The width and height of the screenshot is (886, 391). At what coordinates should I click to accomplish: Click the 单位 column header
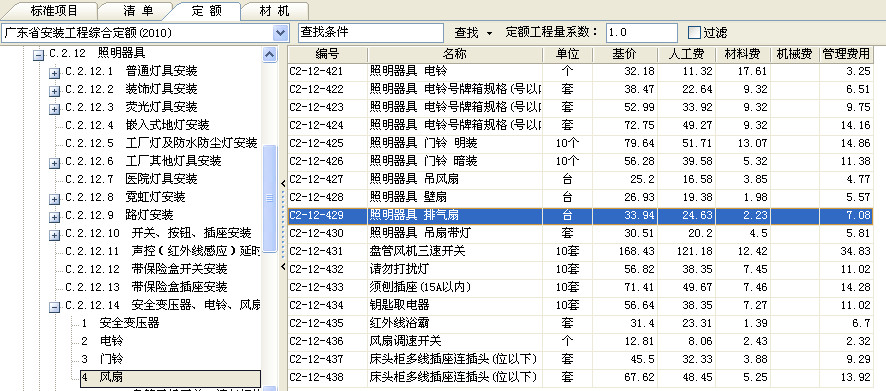(567, 55)
